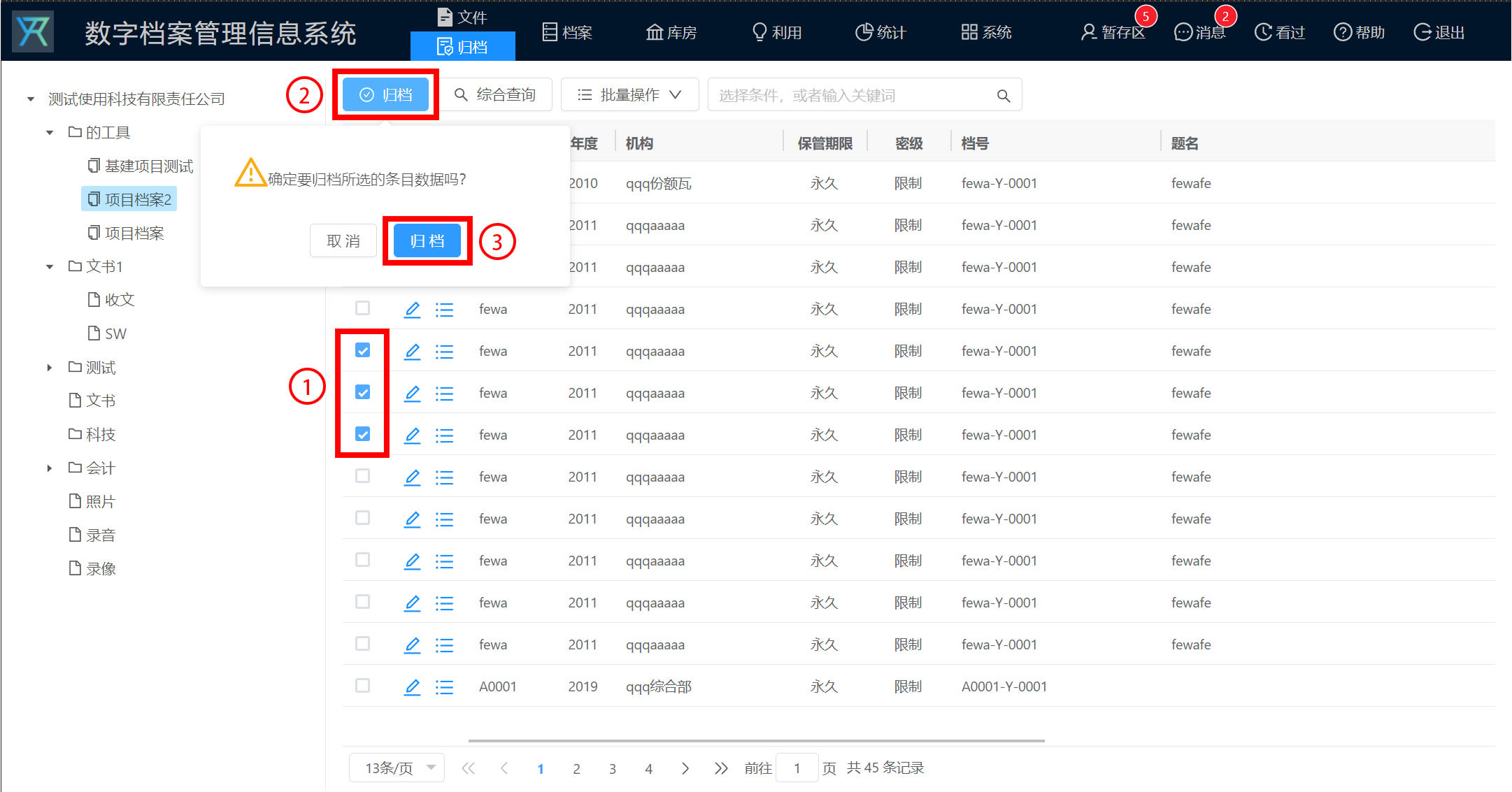Click the 归档 toolbar button
This screenshot has height=792, width=1512.
pos(385,94)
